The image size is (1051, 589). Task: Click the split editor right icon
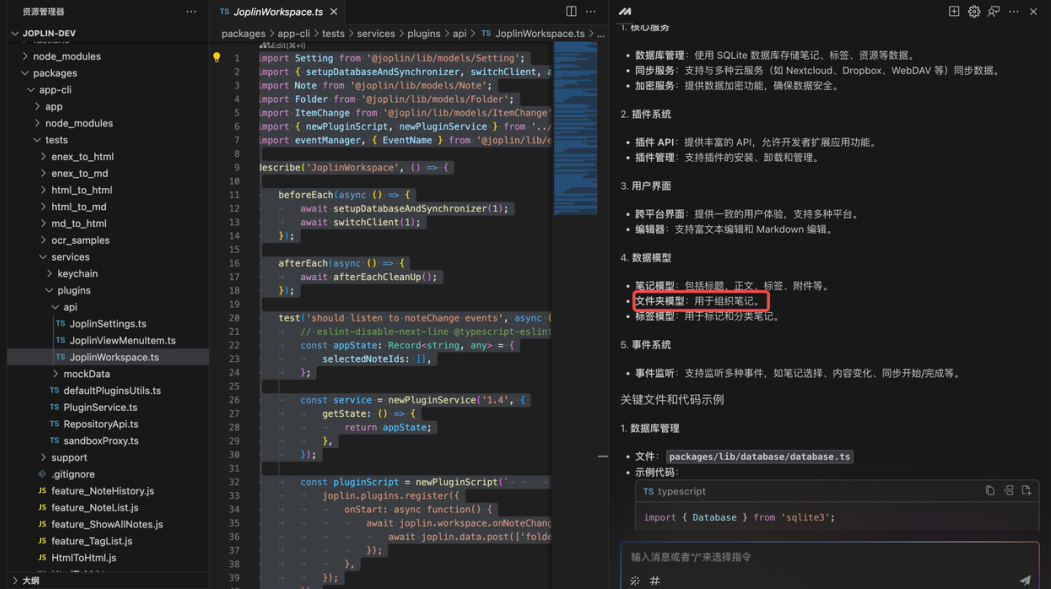[571, 12]
